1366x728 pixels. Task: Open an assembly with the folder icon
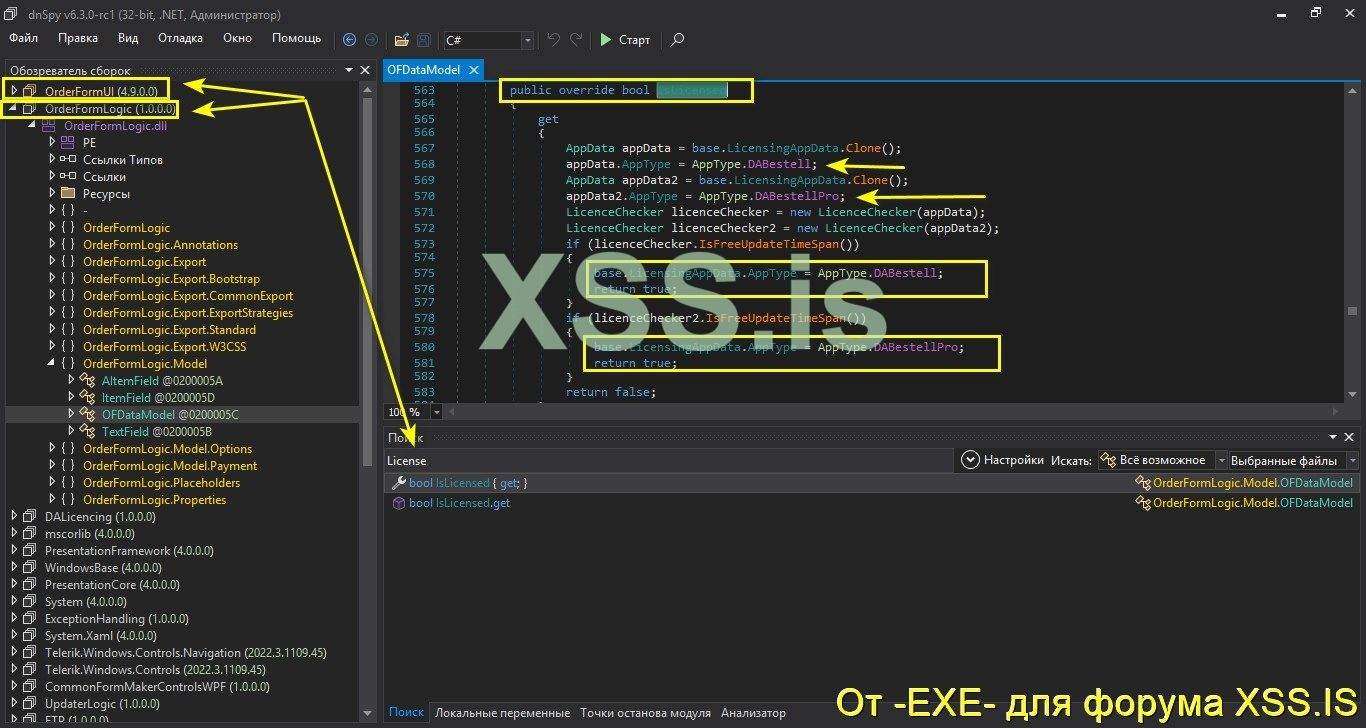pyautogui.click(x=400, y=39)
